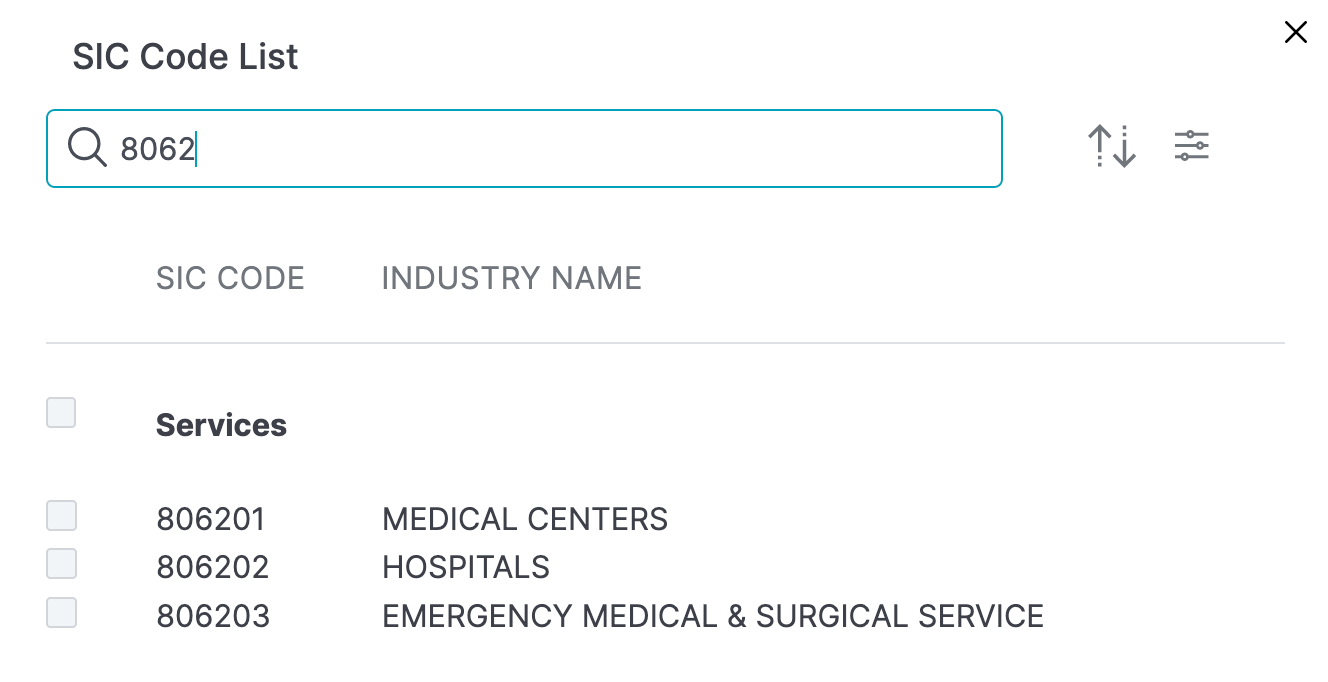Click the SIC Code List title

point(185,57)
